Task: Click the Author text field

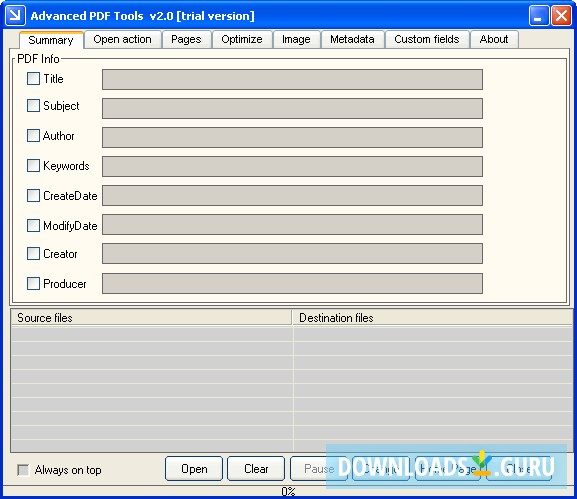Action: (x=292, y=137)
